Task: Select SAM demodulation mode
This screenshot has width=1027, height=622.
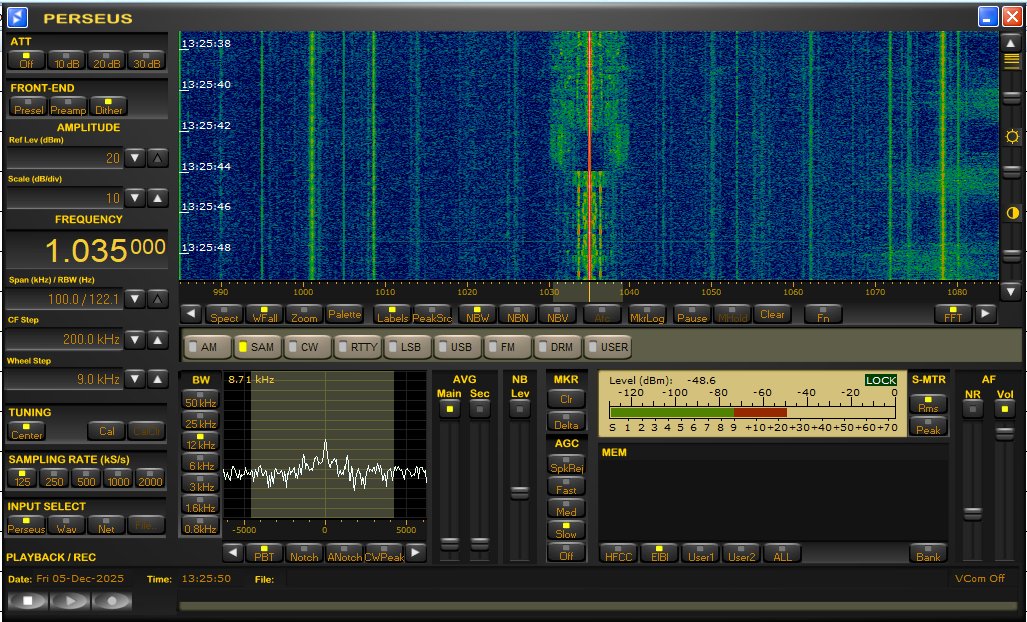Action: 257,346
